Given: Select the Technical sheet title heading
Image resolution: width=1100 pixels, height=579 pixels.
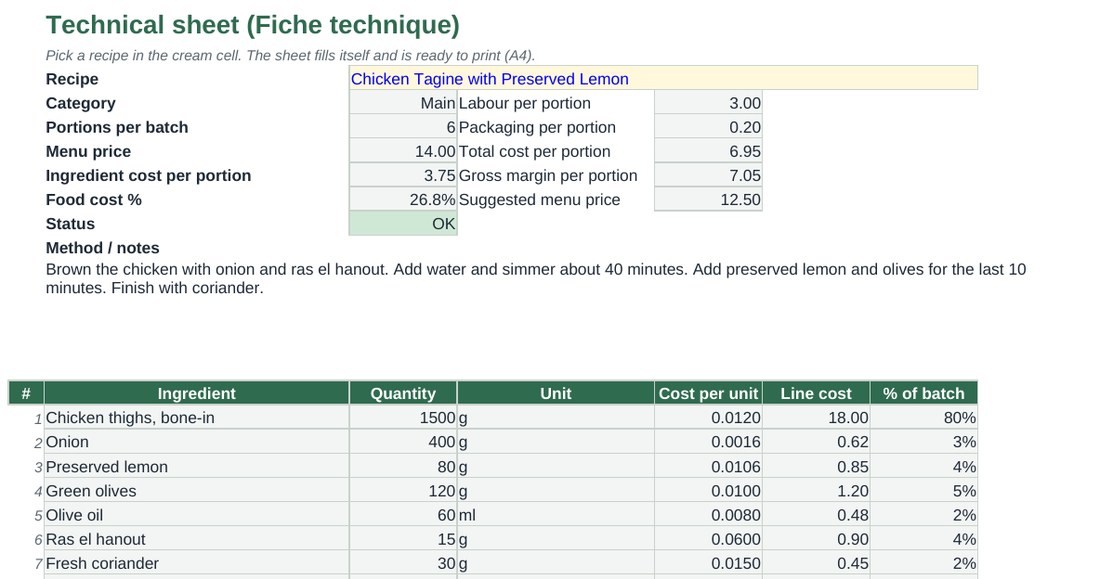Looking at the screenshot, I should (253, 25).
